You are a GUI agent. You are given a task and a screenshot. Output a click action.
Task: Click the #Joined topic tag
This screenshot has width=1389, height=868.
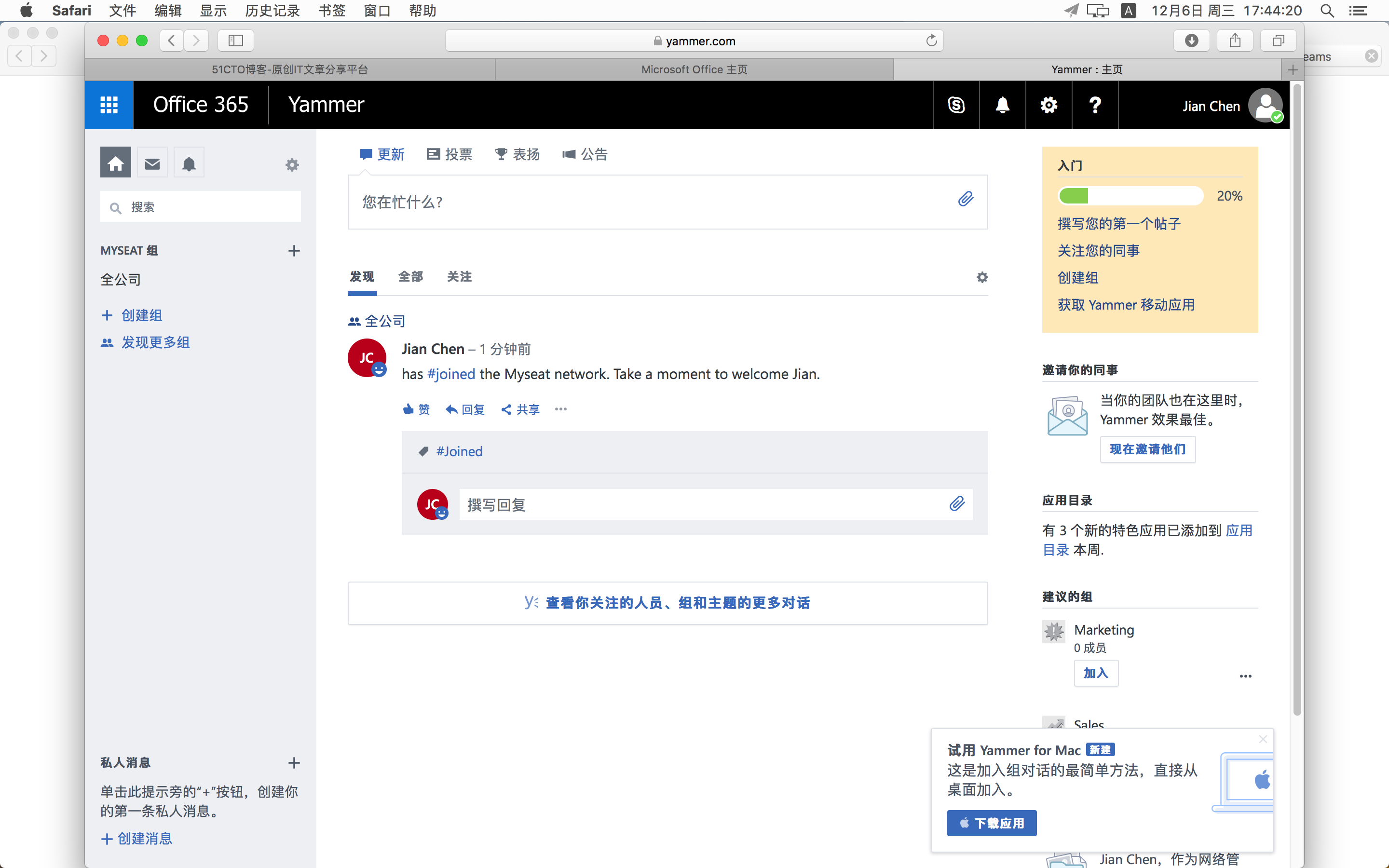point(459,451)
